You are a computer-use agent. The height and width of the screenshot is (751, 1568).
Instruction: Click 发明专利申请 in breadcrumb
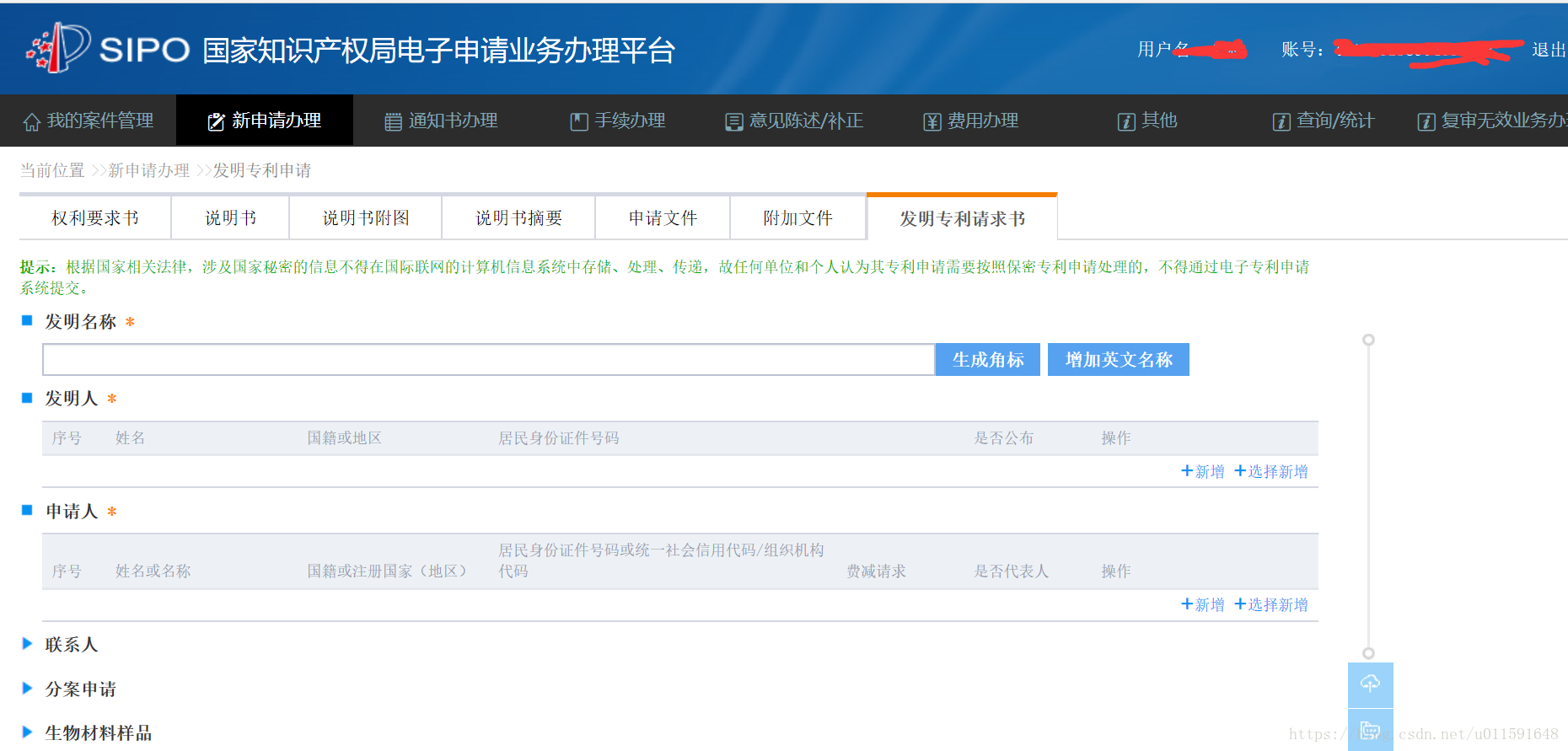262,170
